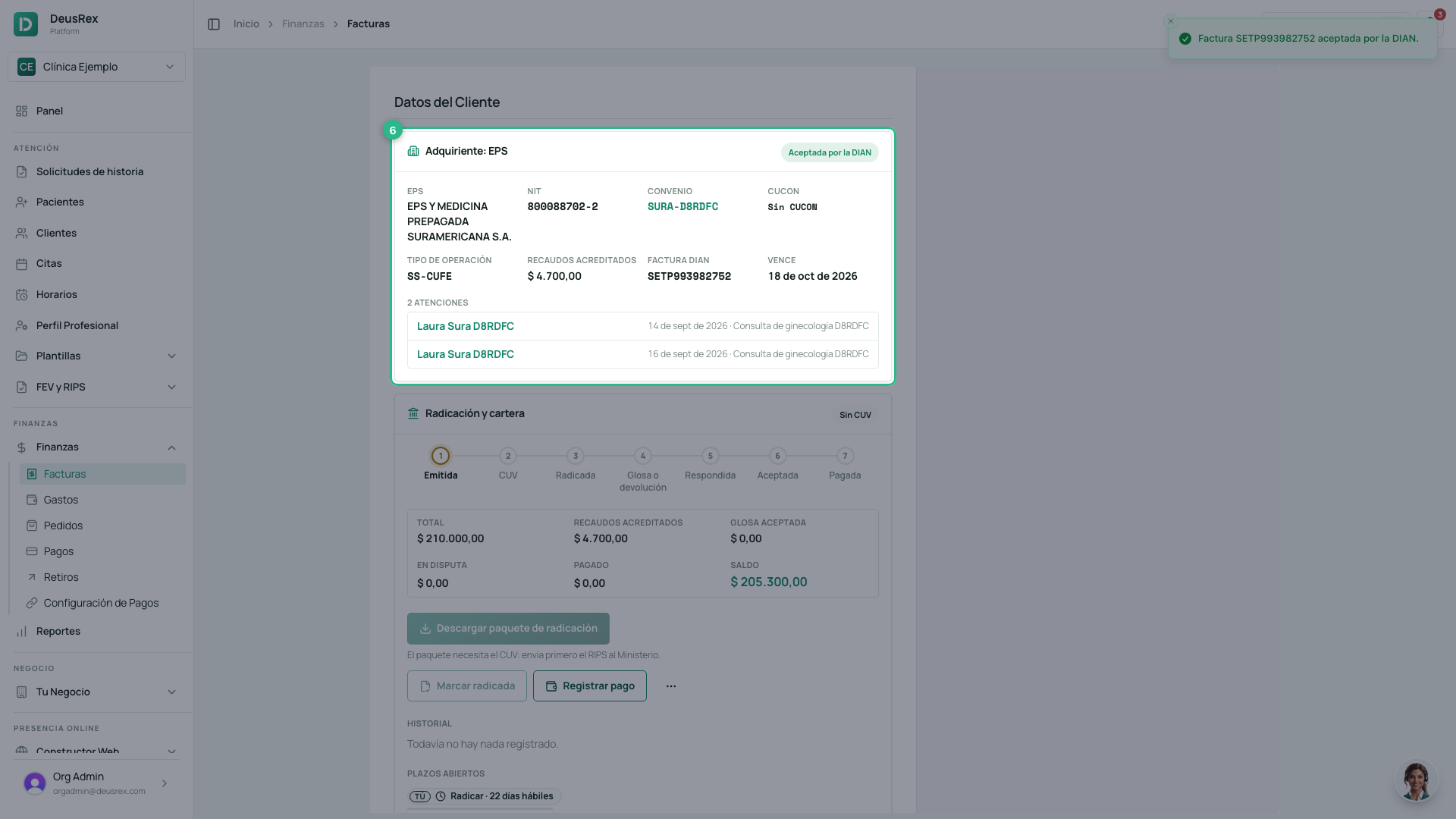Image resolution: width=1456 pixels, height=819 pixels.
Task: Go to Finanzas breadcrumb
Action: (x=303, y=24)
